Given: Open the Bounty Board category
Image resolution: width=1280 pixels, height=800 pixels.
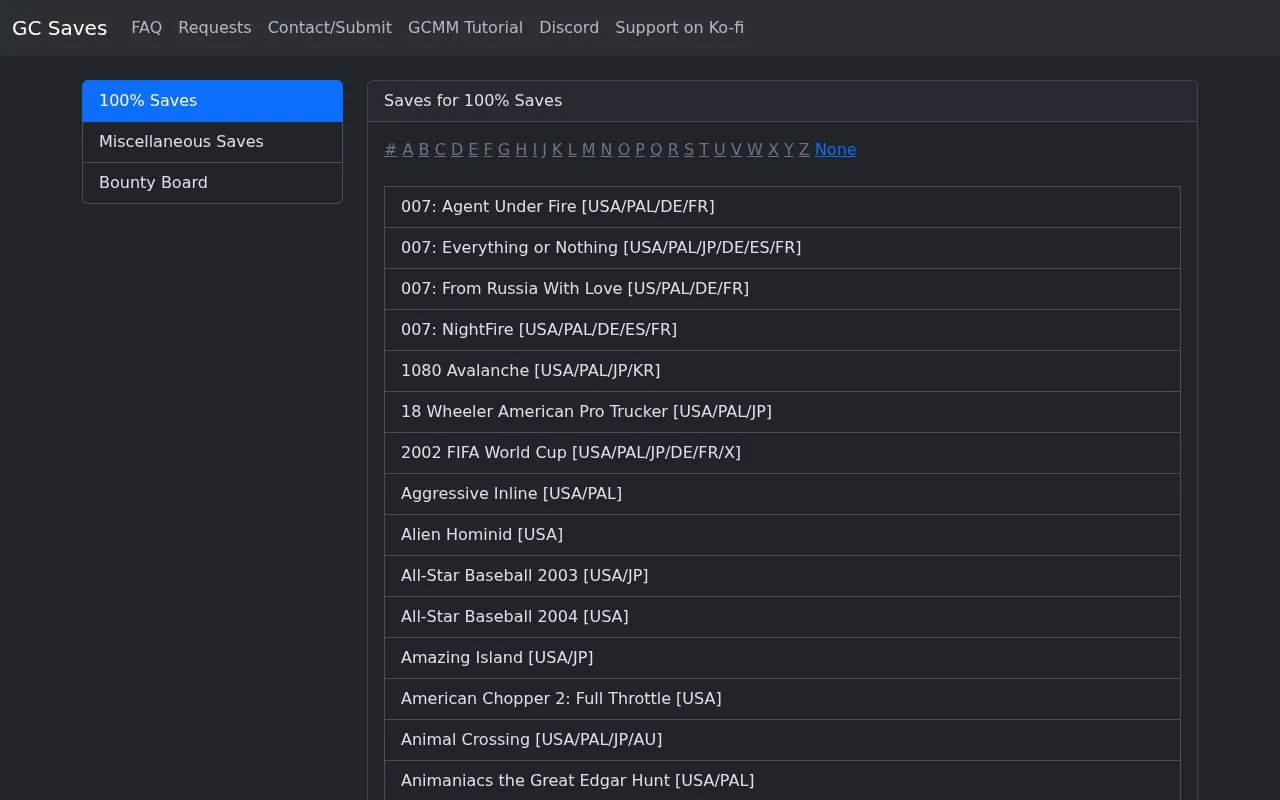Looking at the screenshot, I should (212, 183).
